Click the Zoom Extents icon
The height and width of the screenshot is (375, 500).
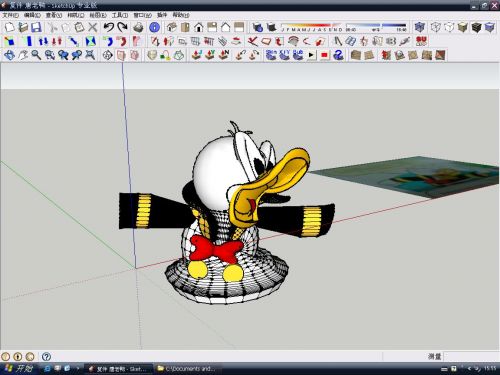(x=90, y=55)
